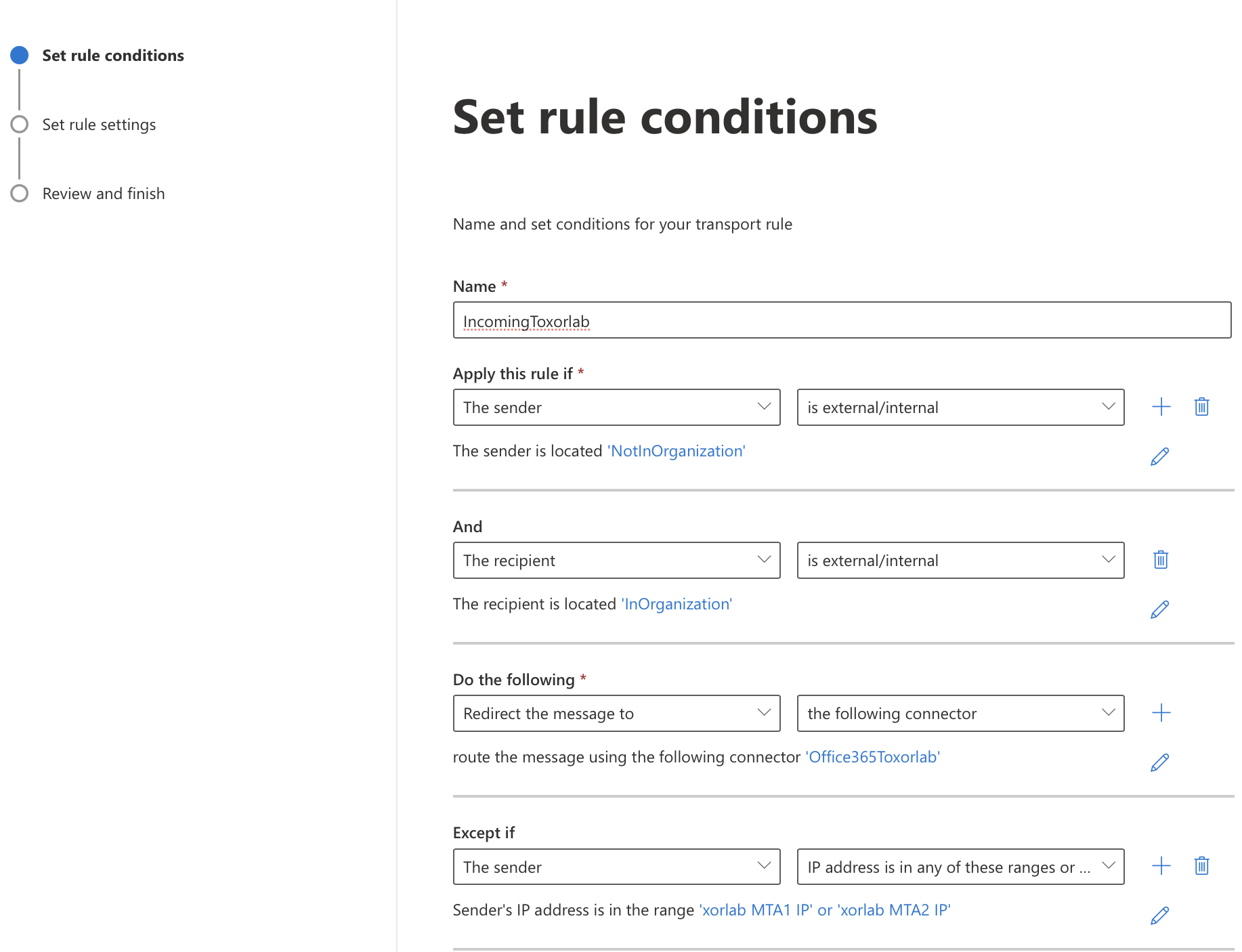Edit the Office365Toxorlab connector pencil icon
Image resolution: width=1242 pixels, height=952 pixels.
(1159, 762)
